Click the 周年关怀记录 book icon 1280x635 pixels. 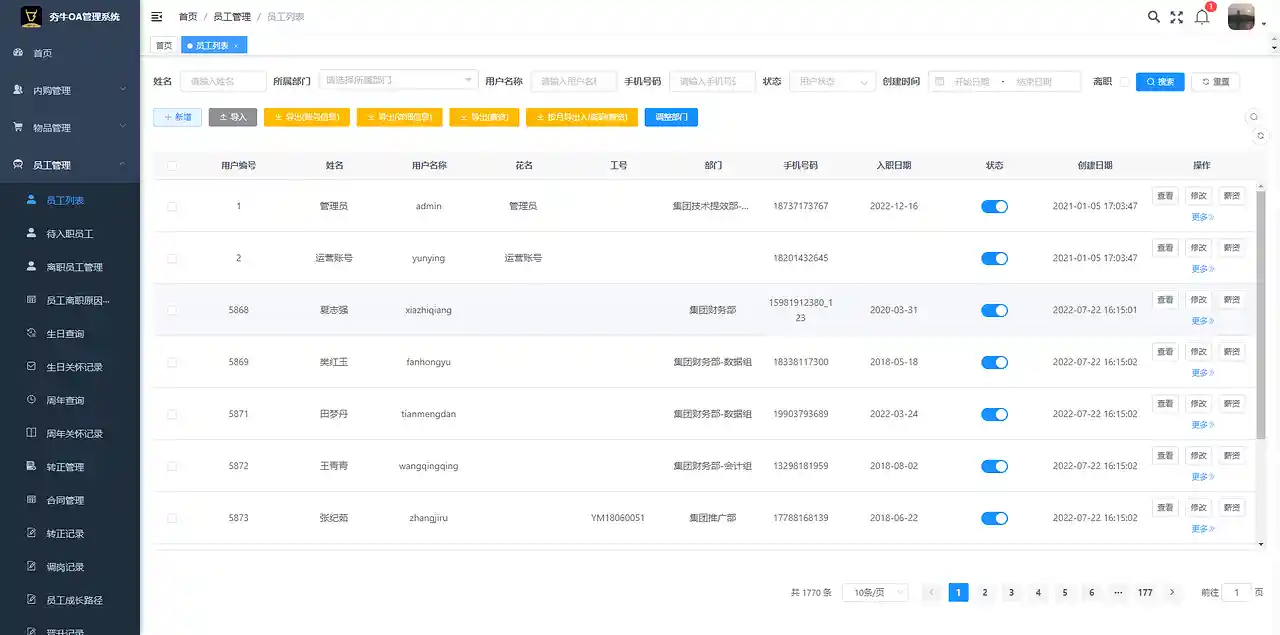[32, 433]
